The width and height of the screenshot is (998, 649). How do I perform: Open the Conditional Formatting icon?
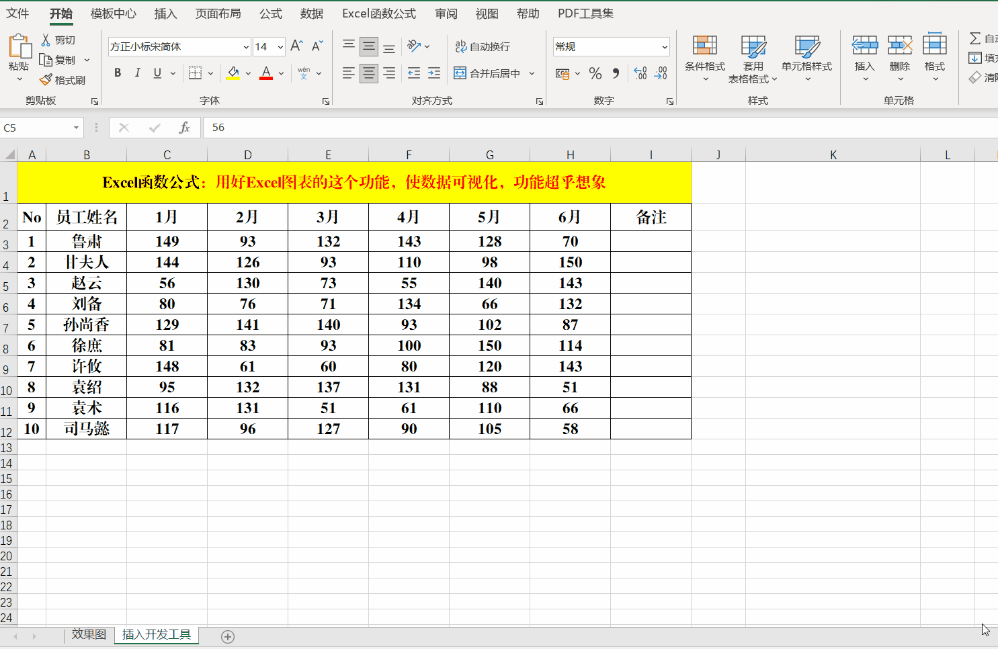[705, 46]
